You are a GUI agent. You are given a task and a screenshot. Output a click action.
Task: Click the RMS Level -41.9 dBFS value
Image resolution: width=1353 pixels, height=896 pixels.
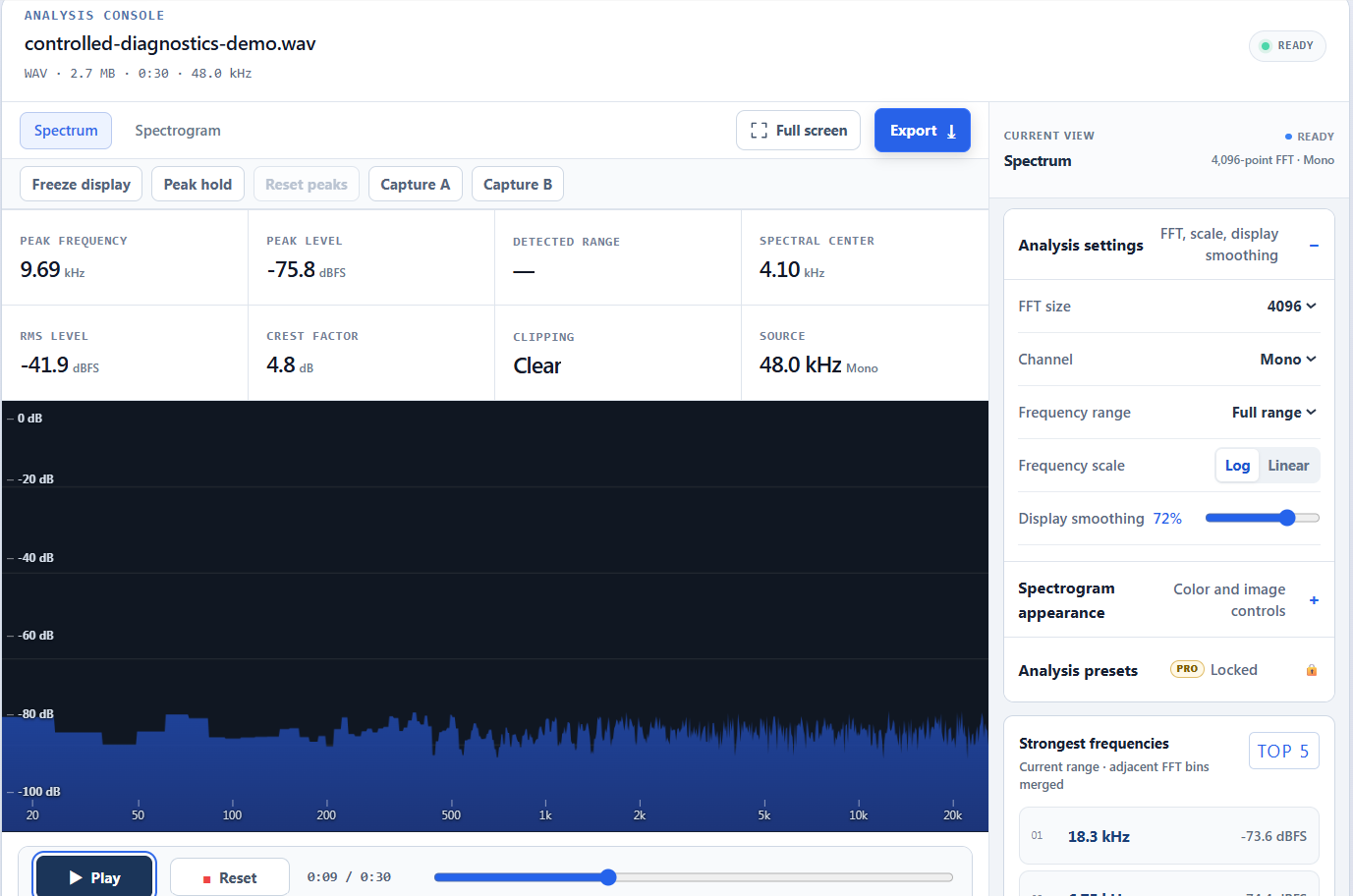[x=59, y=365]
